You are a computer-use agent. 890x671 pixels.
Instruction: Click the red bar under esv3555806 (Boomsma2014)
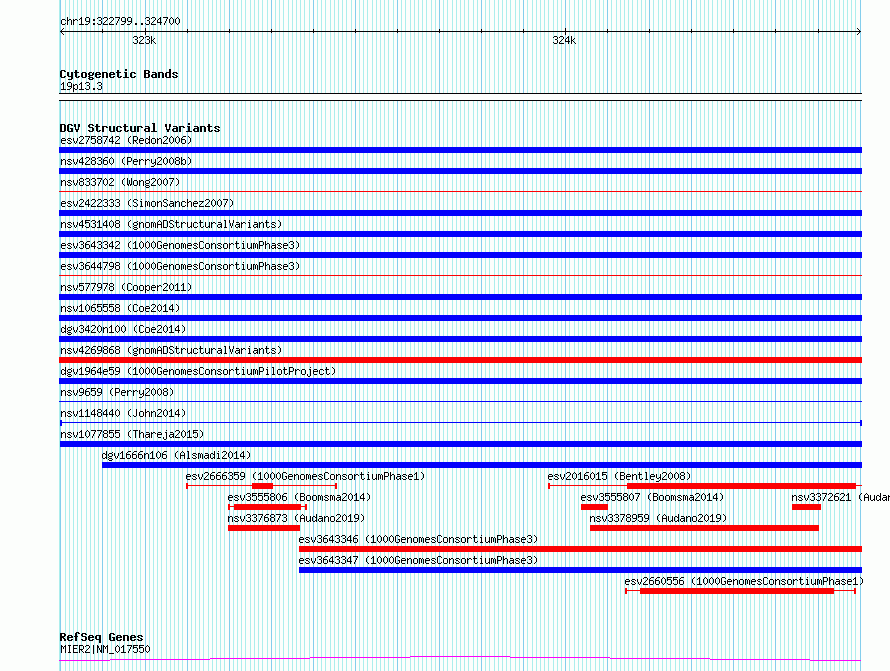pos(267,507)
